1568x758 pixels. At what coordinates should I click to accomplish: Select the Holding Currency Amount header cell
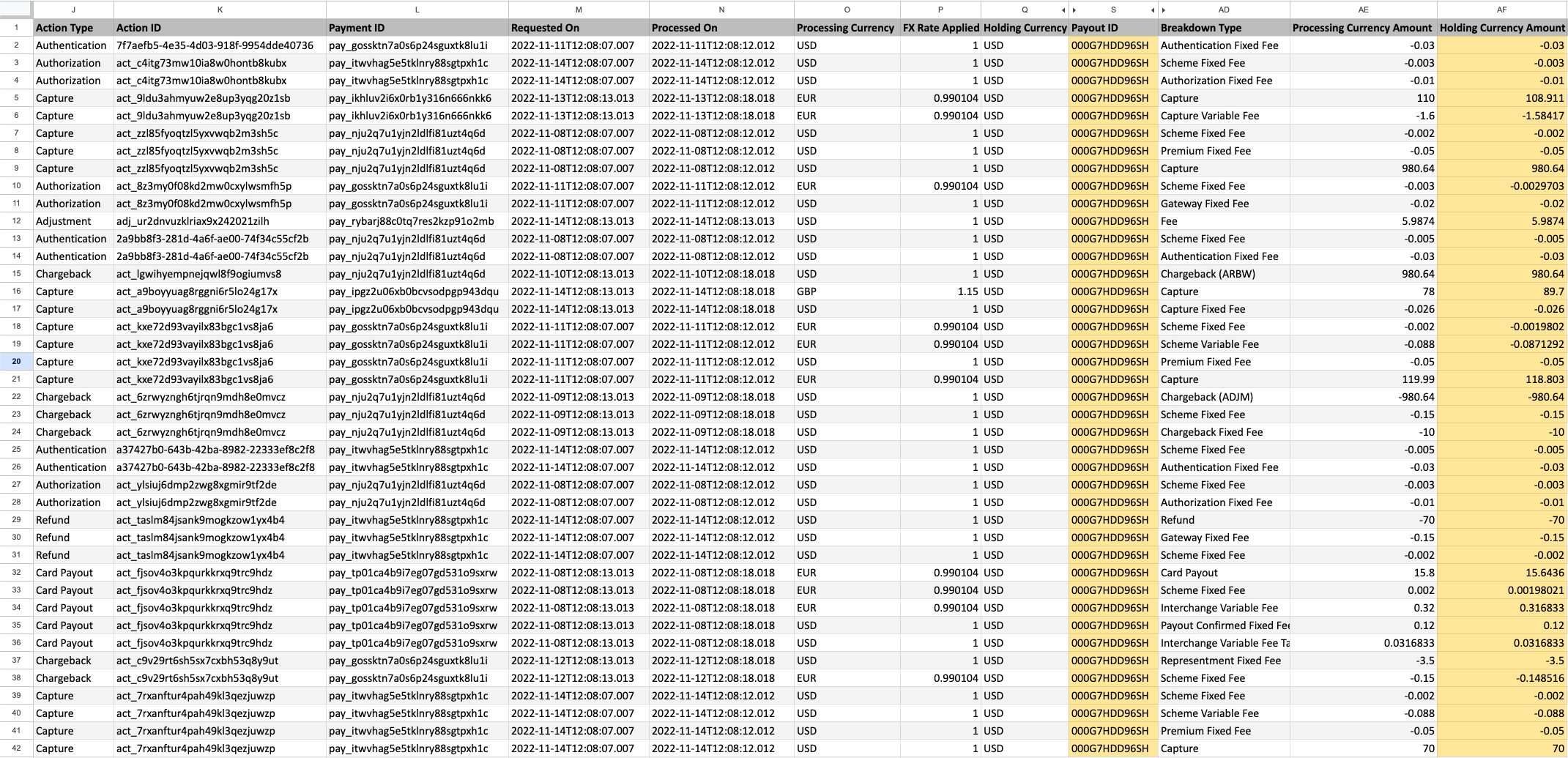[x=1502, y=27]
